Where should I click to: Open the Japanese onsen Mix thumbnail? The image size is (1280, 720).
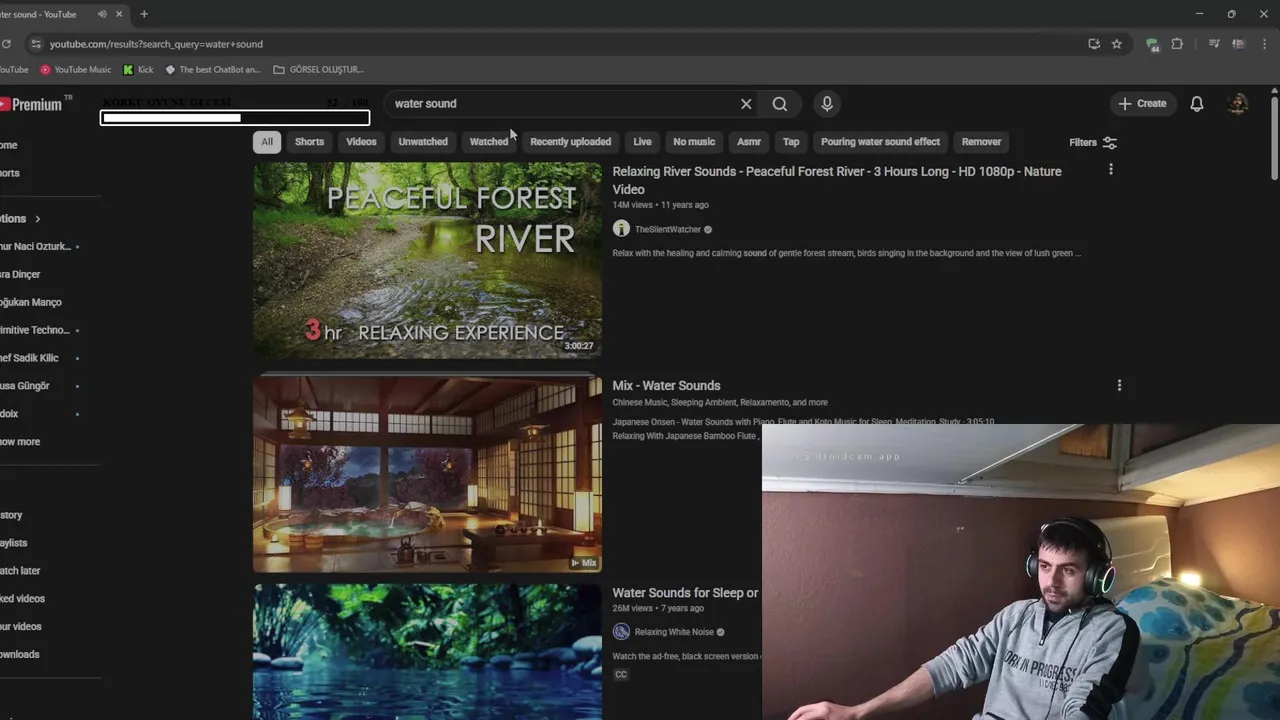(x=427, y=474)
